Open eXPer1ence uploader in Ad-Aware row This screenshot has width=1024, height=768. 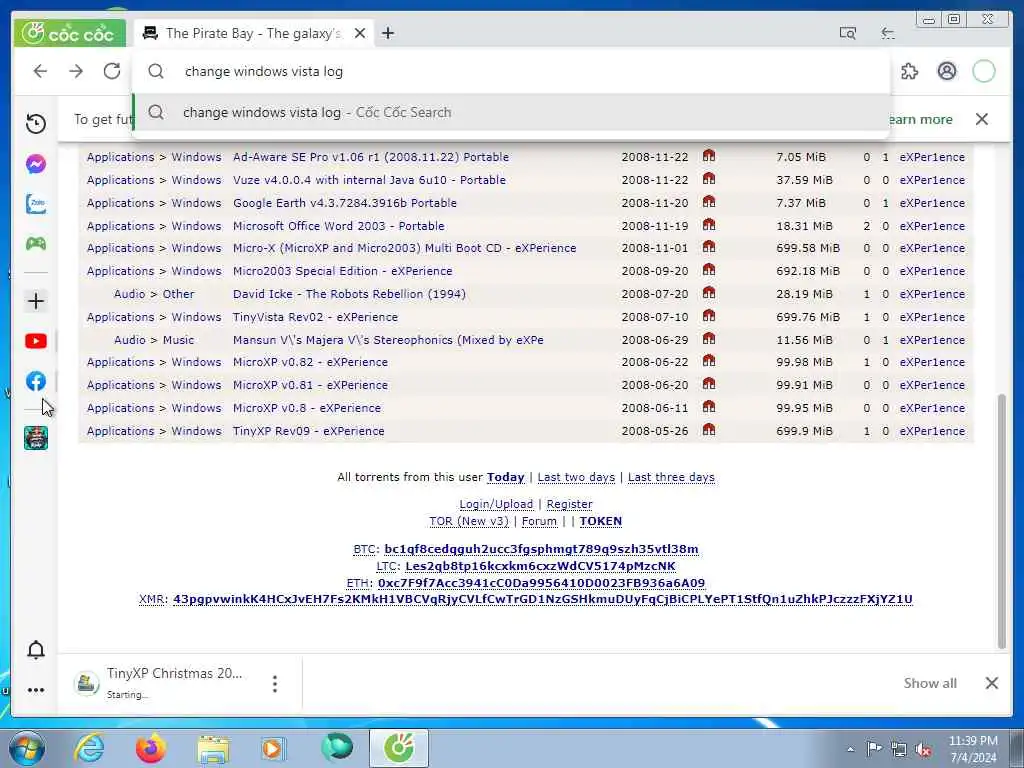pyautogui.click(x=932, y=157)
